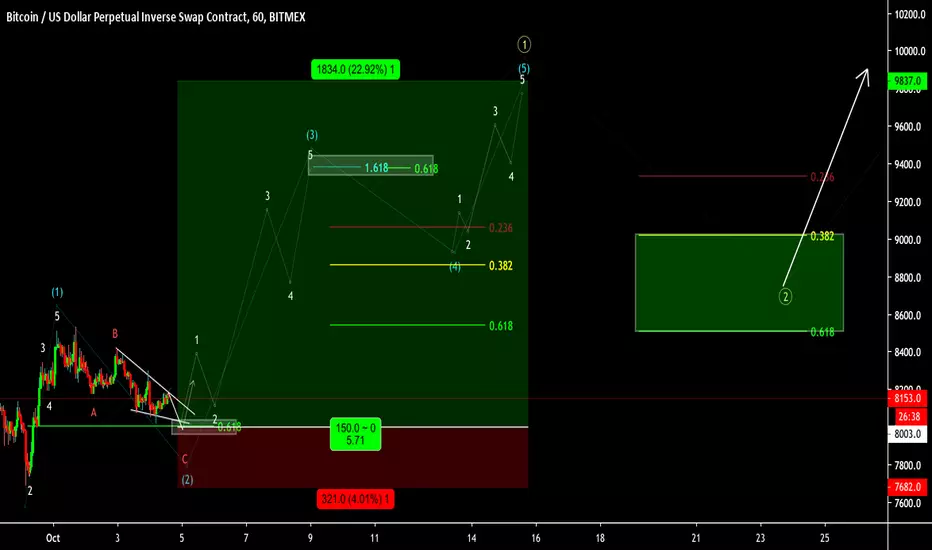
Task: Select the circled 2 label in the green rectangle
Action: (785, 296)
